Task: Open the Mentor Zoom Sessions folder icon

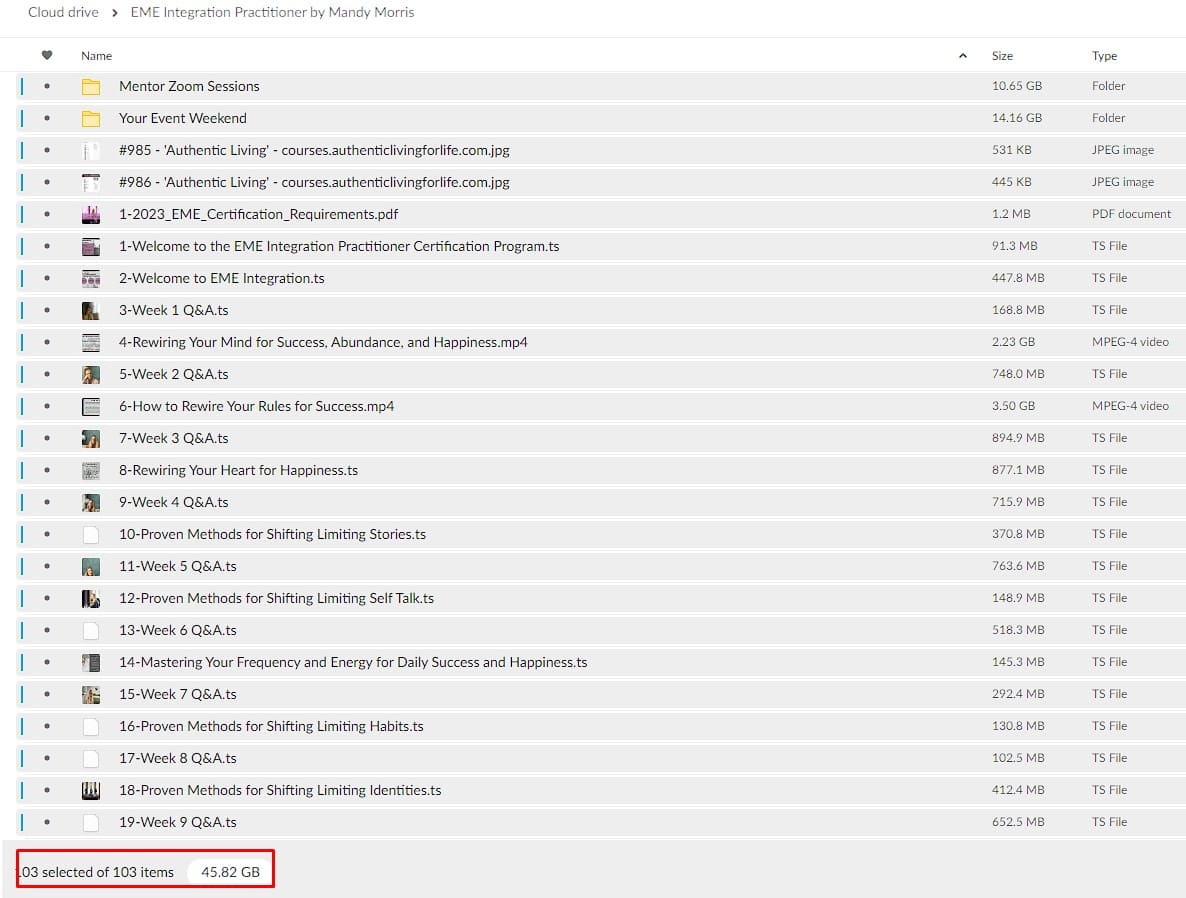Action: click(x=91, y=87)
